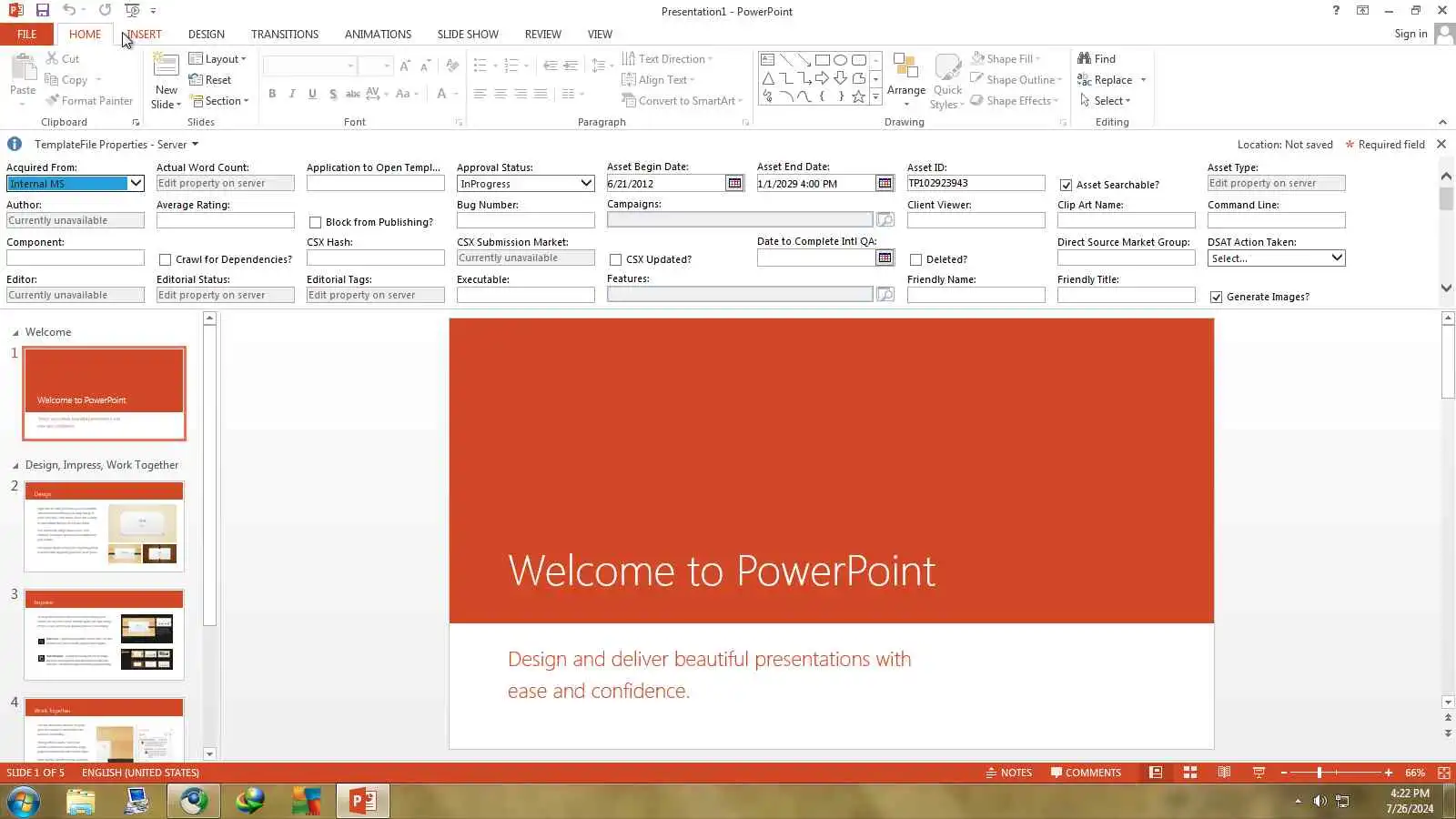
Task: Check the Deleted checkbox
Action: coord(915,259)
